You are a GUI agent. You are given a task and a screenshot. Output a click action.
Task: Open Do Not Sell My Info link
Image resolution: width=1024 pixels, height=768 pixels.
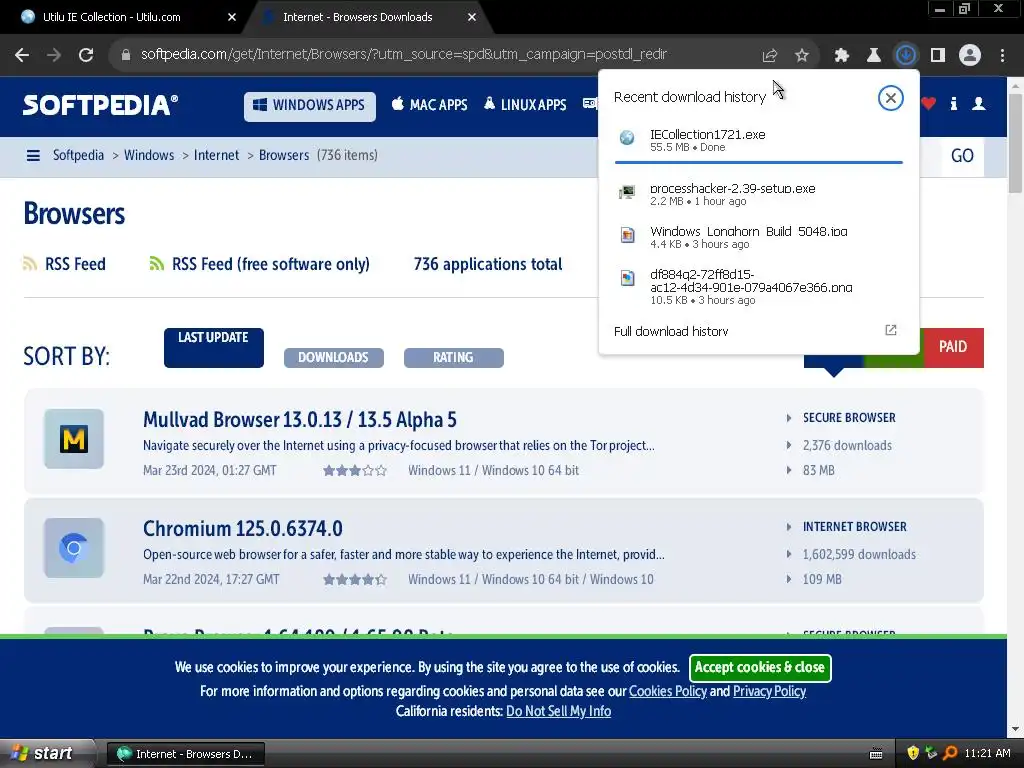tap(558, 711)
